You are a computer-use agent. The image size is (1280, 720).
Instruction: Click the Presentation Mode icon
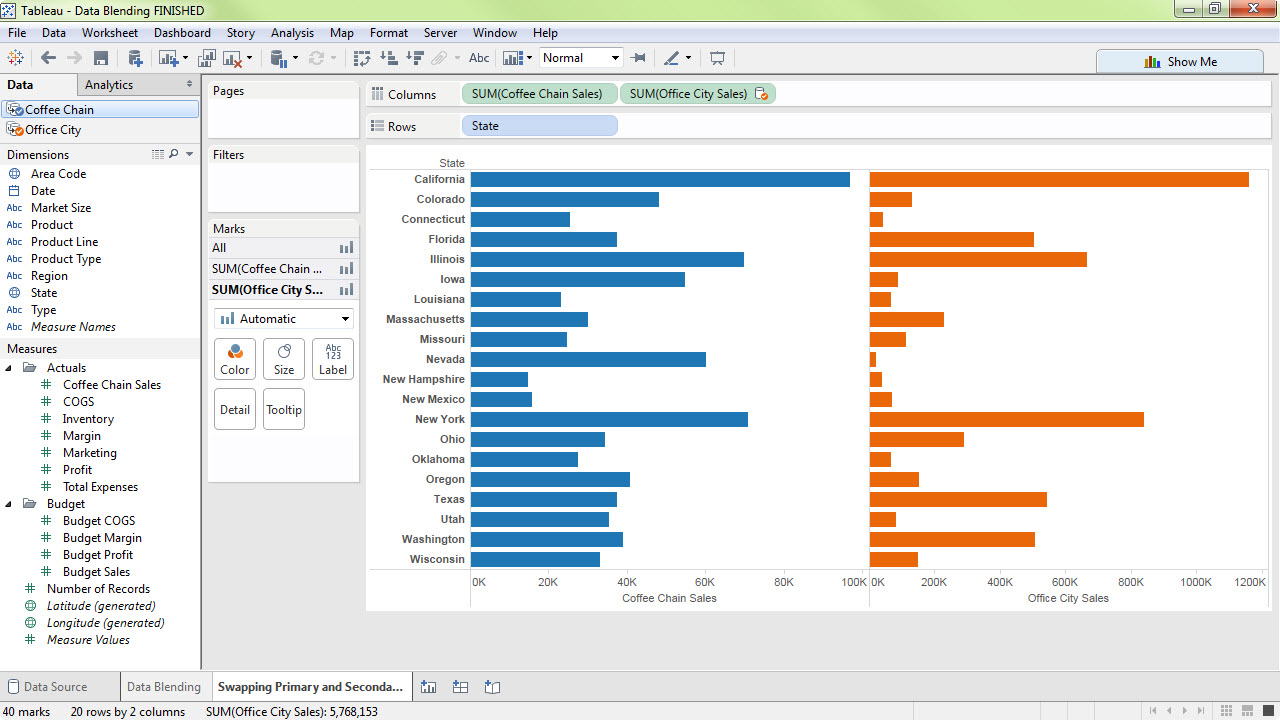[x=717, y=58]
